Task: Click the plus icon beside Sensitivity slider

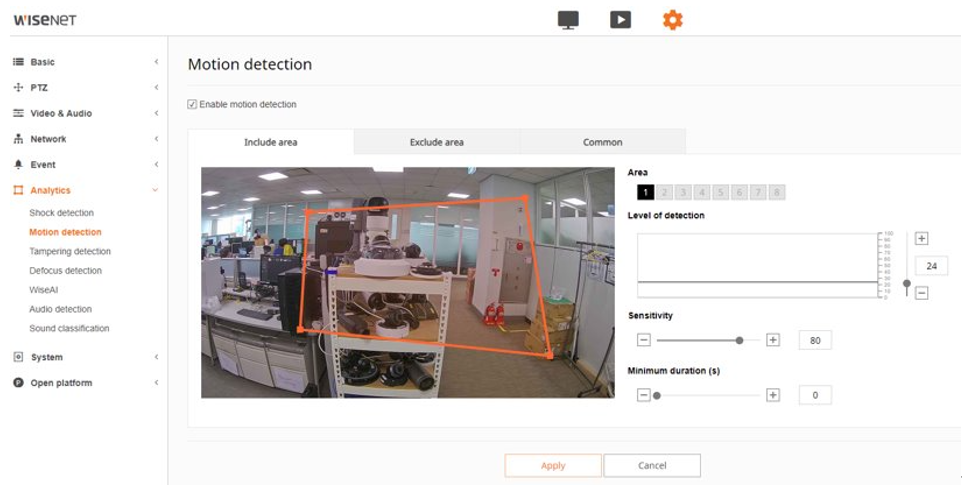Action: [x=772, y=340]
